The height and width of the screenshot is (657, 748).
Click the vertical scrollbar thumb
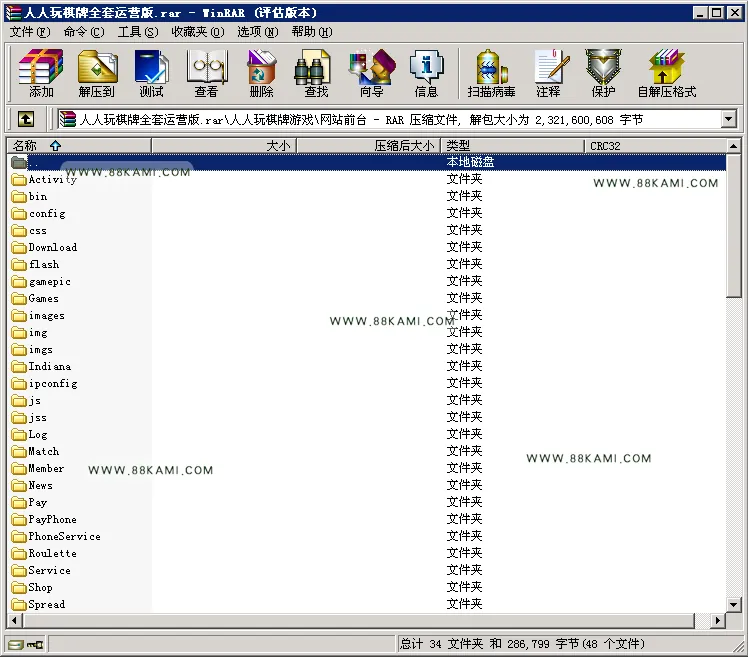(x=734, y=225)
